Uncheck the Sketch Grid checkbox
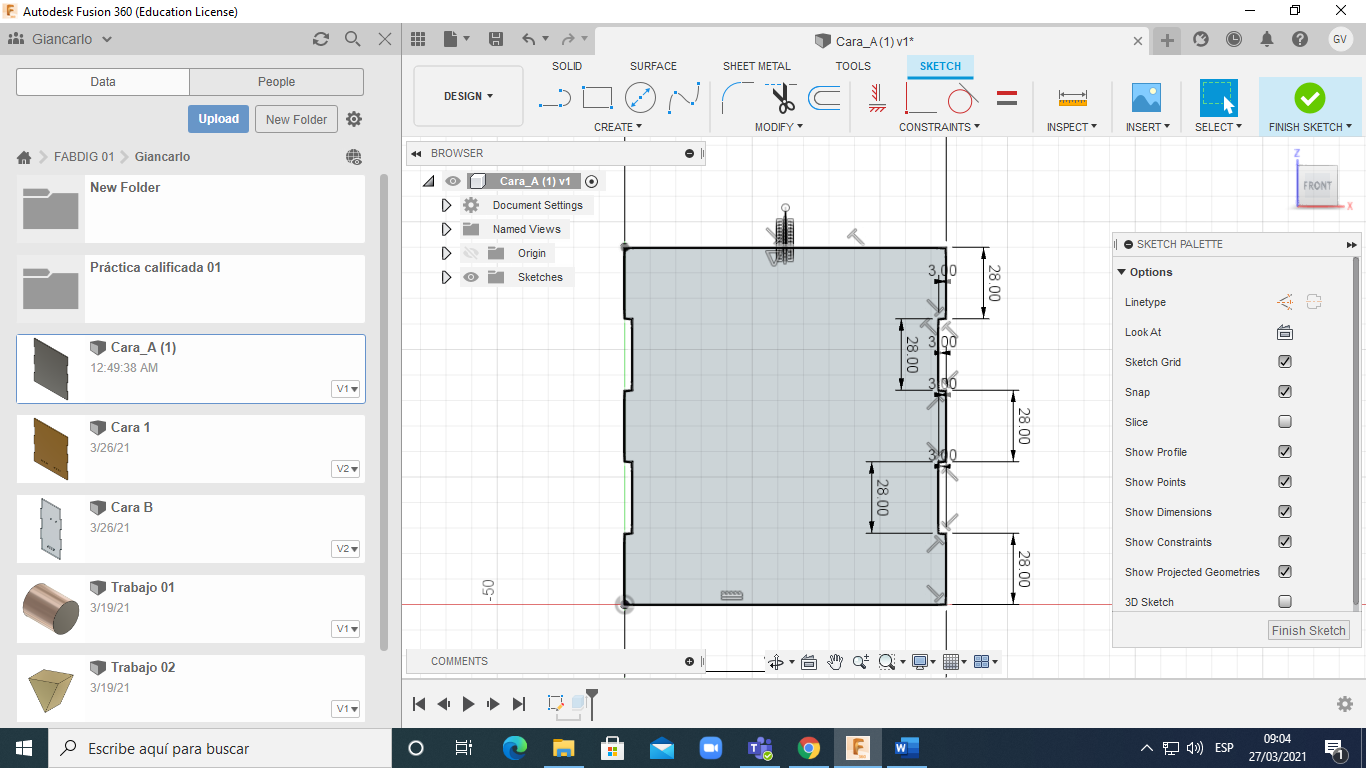Screen dimensions: 1366x768 click(x=1285, y=362)
